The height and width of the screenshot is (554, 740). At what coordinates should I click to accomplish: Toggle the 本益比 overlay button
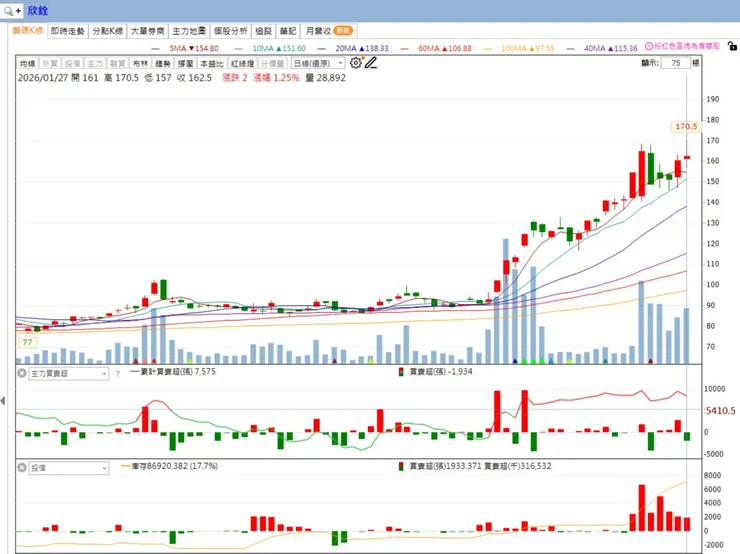212,63
